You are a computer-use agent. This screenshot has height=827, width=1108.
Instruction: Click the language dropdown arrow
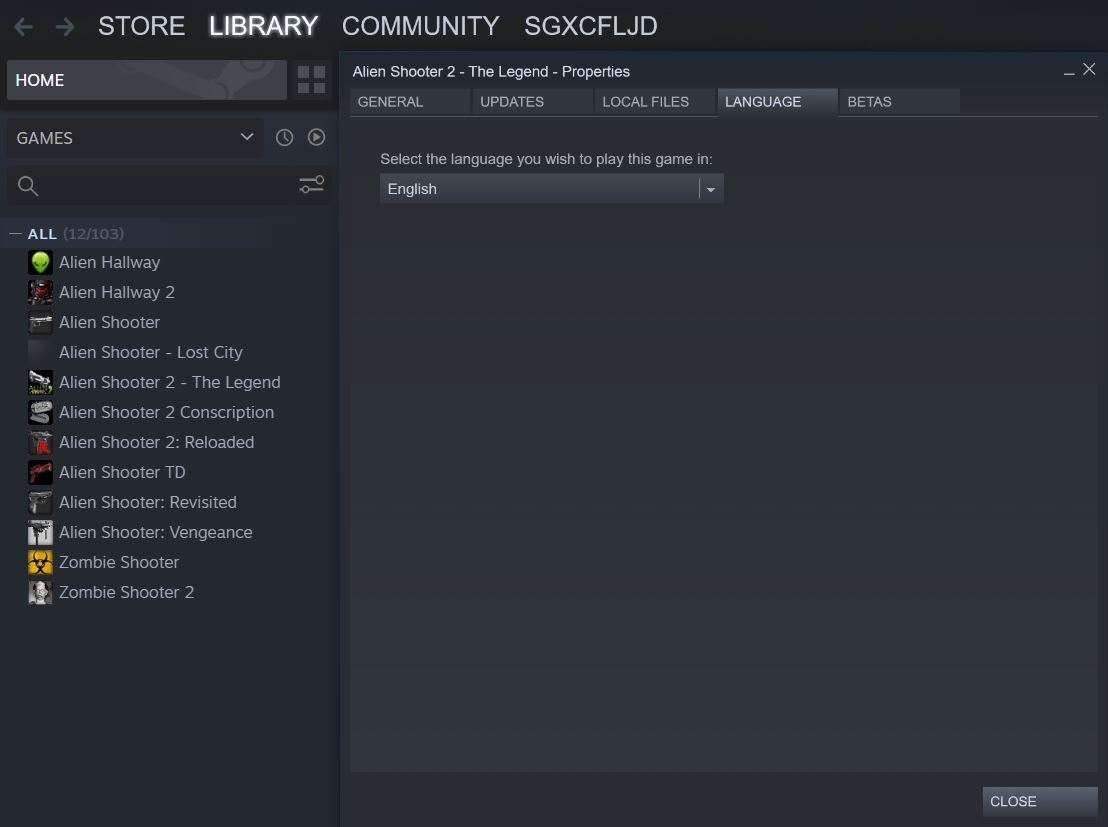[x=711, y=189]
